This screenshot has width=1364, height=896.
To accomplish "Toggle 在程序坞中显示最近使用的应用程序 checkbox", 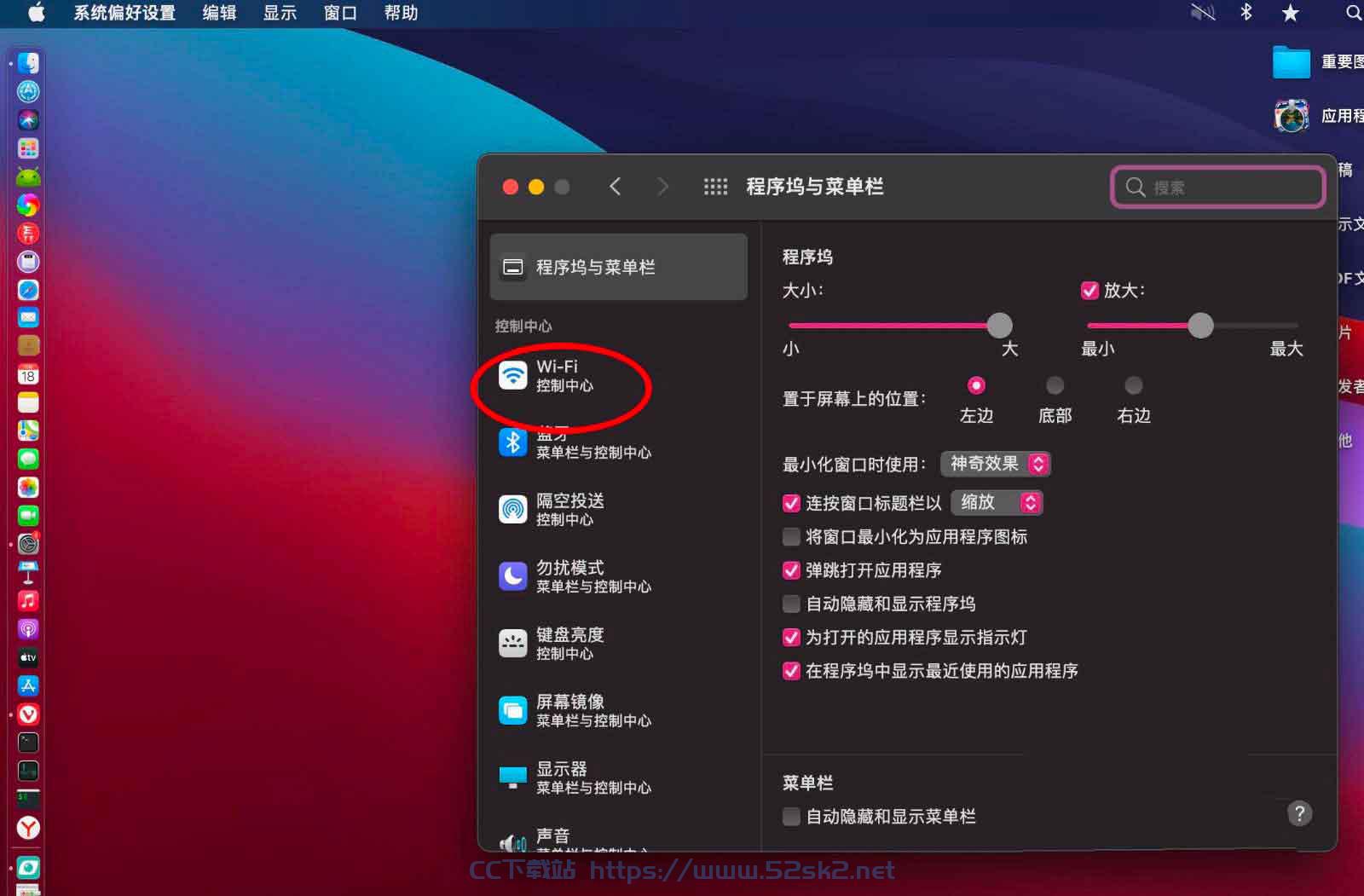I will pyautogui.click(x=791, y=671).
